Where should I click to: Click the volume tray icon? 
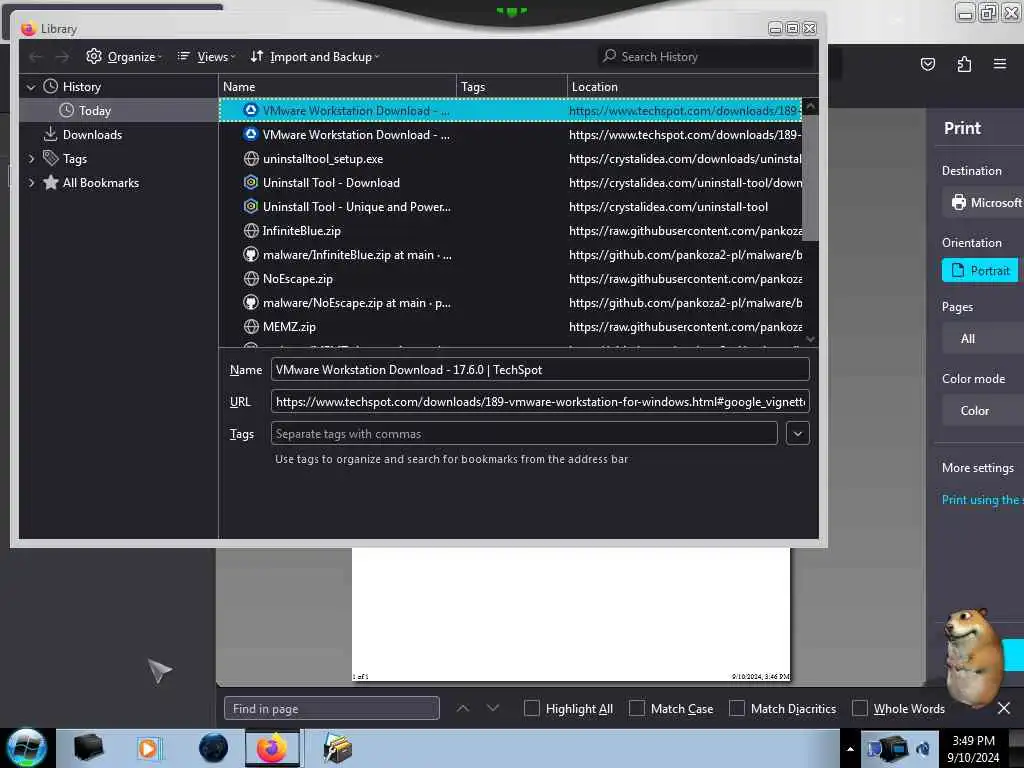(923, 748)
